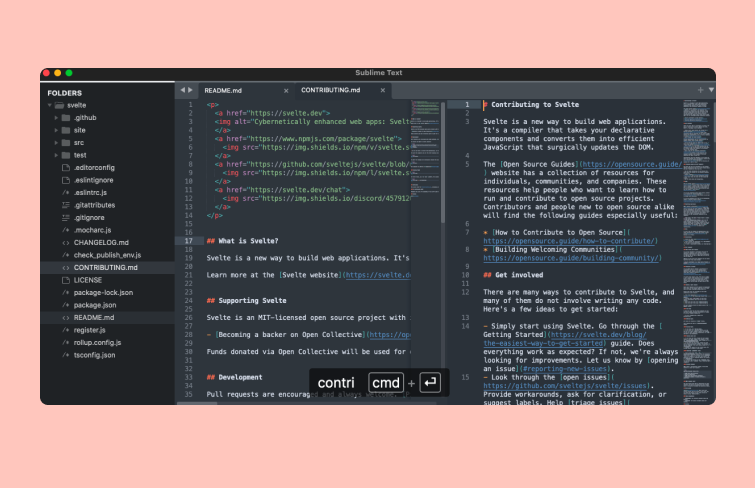Click the test folder icon

(x=66, y=155)
